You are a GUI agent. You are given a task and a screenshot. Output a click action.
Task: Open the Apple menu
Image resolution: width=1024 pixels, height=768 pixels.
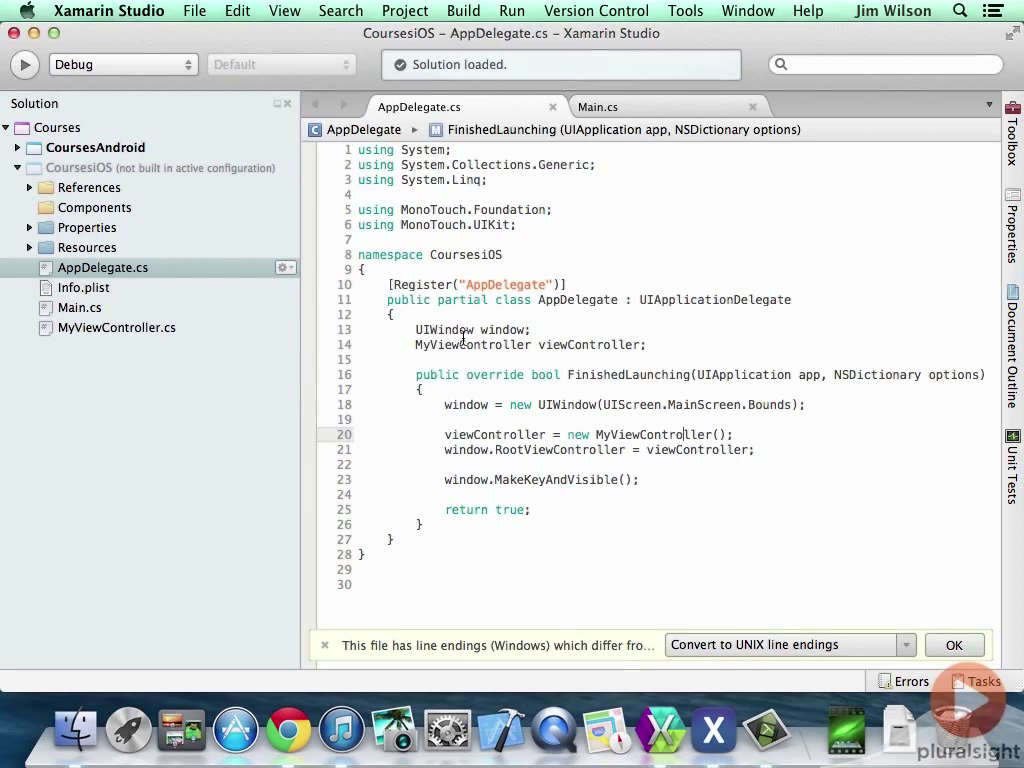[27, 10]
